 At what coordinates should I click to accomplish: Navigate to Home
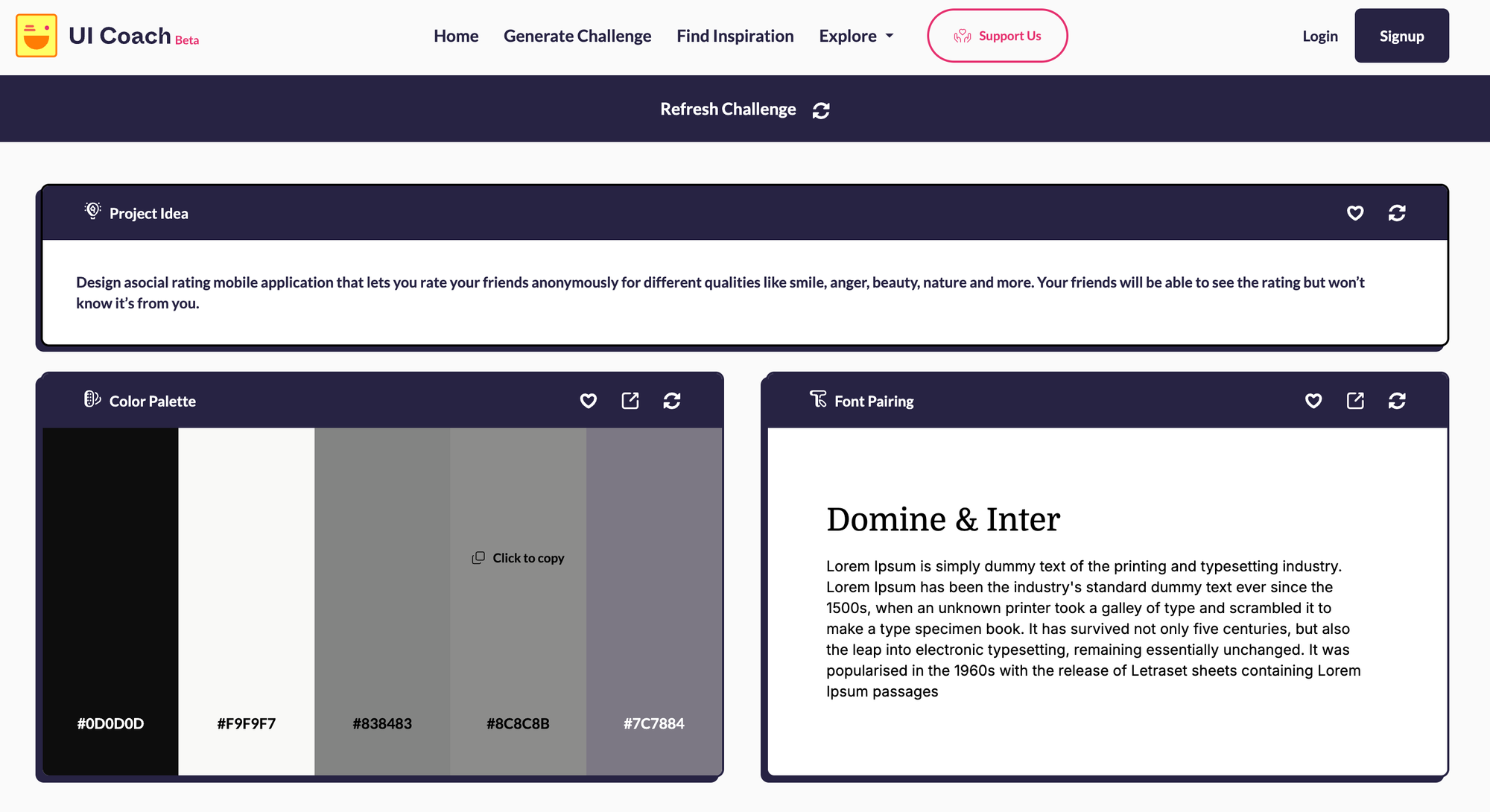click(x=456, y=36)
